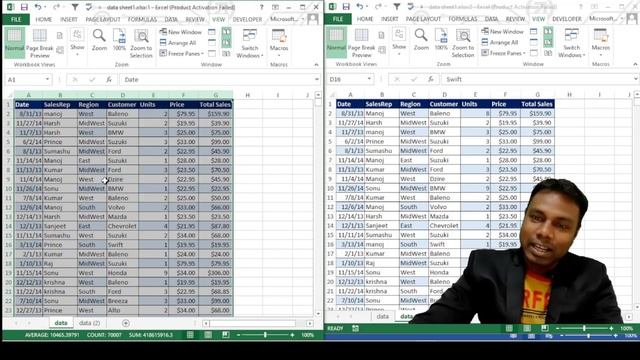The image size is (640, 360).
Task: Open FILE tab in left window
Action: [x=16, y=20]
